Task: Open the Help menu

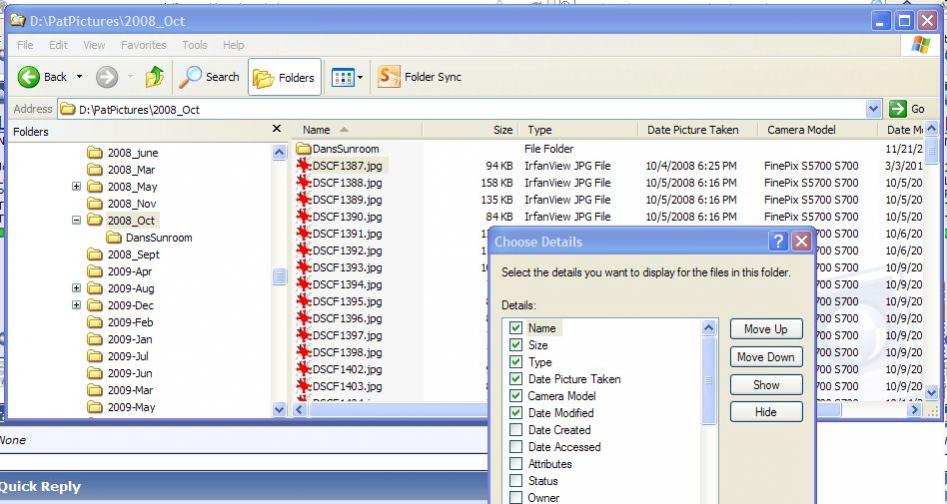Action: click(x=233, y=45)
